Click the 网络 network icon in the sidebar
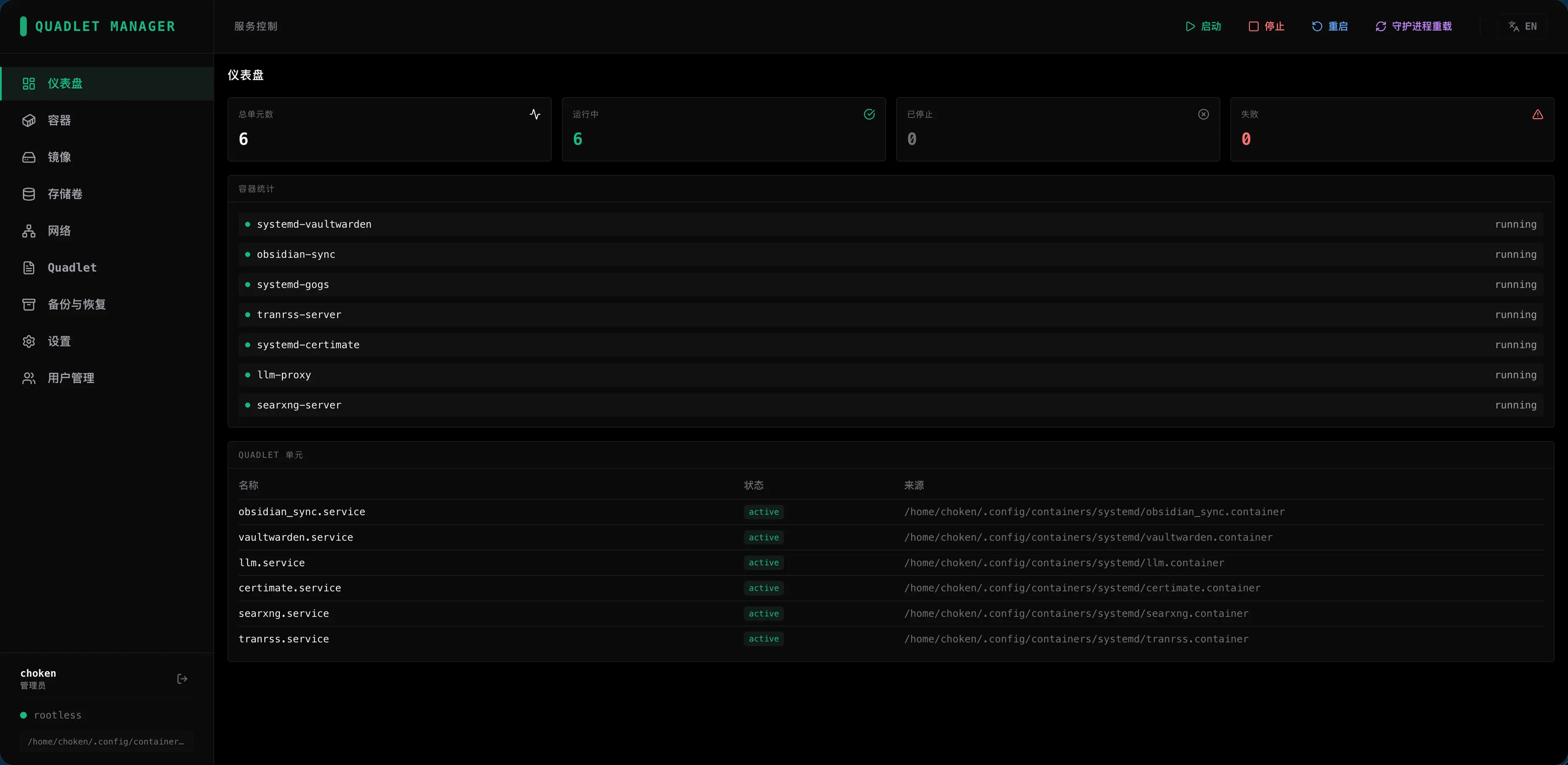The image size is (1568, 765). click(28, 231)
